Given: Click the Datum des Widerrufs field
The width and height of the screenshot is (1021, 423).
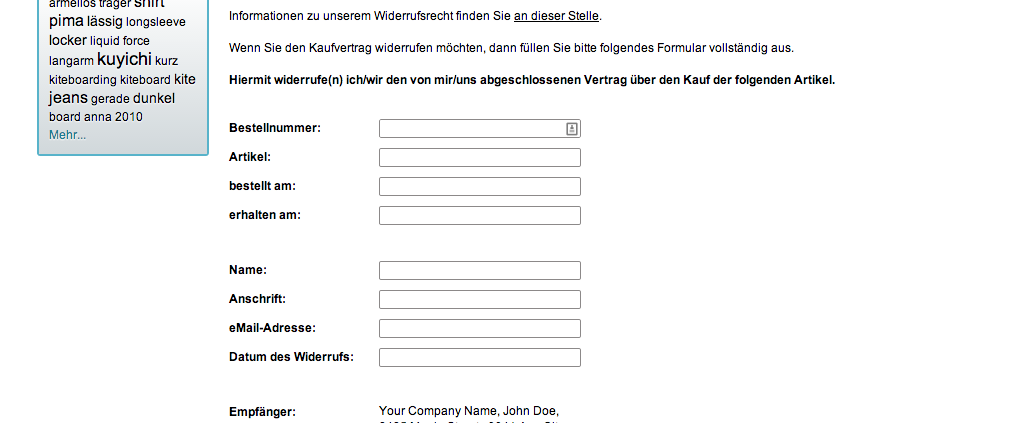Looking at the screenshot, I should click(x=479, y=357).
